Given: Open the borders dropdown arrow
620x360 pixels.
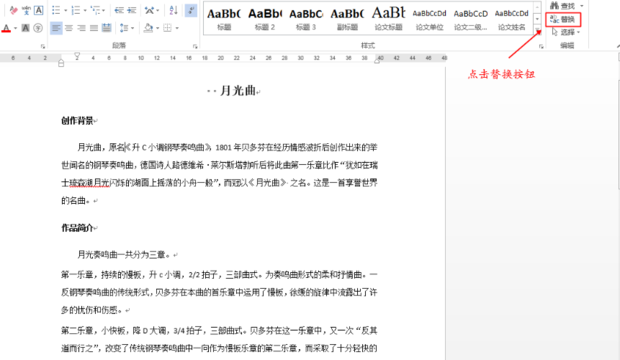Looking at the screenshot, I should click(177, 28).
